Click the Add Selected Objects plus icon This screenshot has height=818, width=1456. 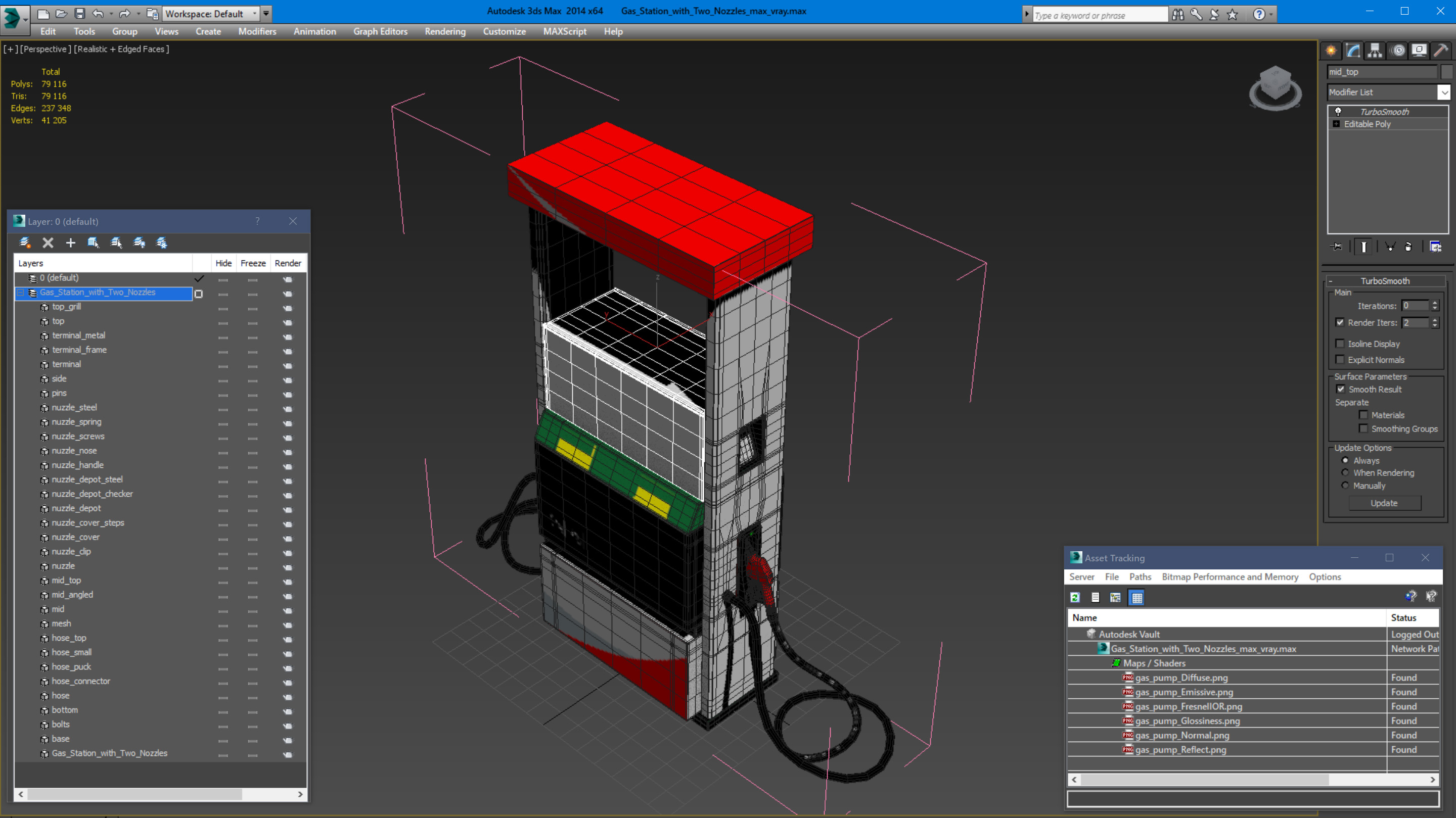71,243
